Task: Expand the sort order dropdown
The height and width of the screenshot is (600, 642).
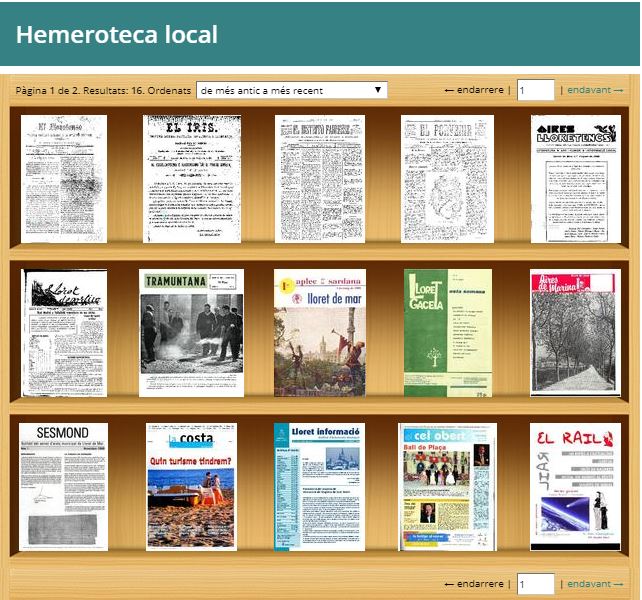Action: pos(291,90)
